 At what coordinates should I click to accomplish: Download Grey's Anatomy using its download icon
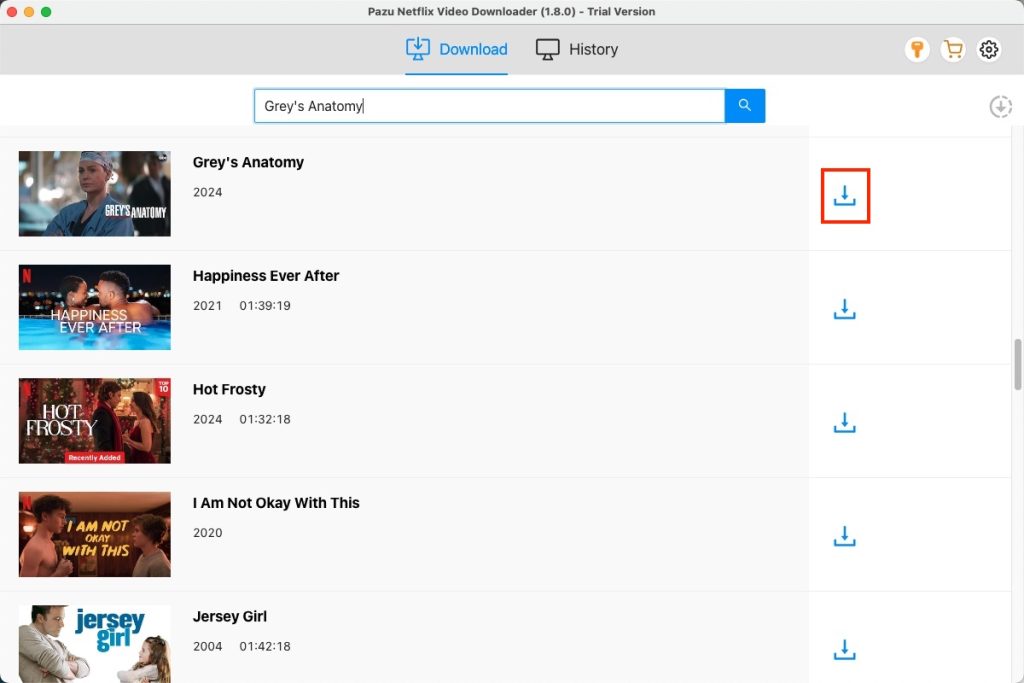point(844,195)
